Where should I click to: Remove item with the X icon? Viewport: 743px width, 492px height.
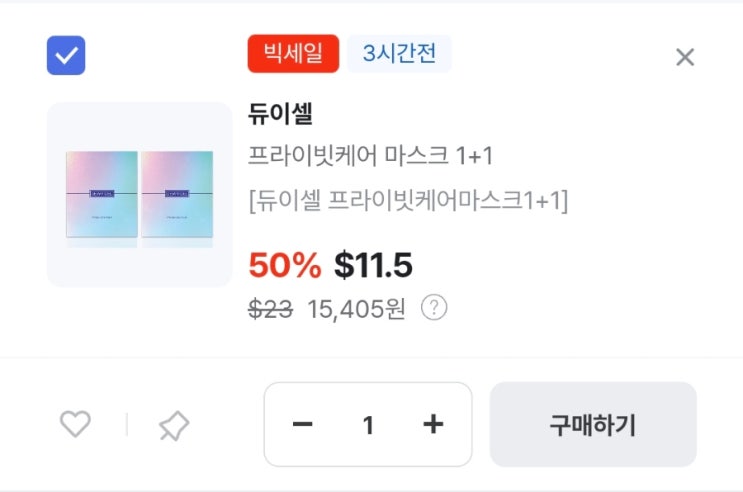tap(685, 57)
